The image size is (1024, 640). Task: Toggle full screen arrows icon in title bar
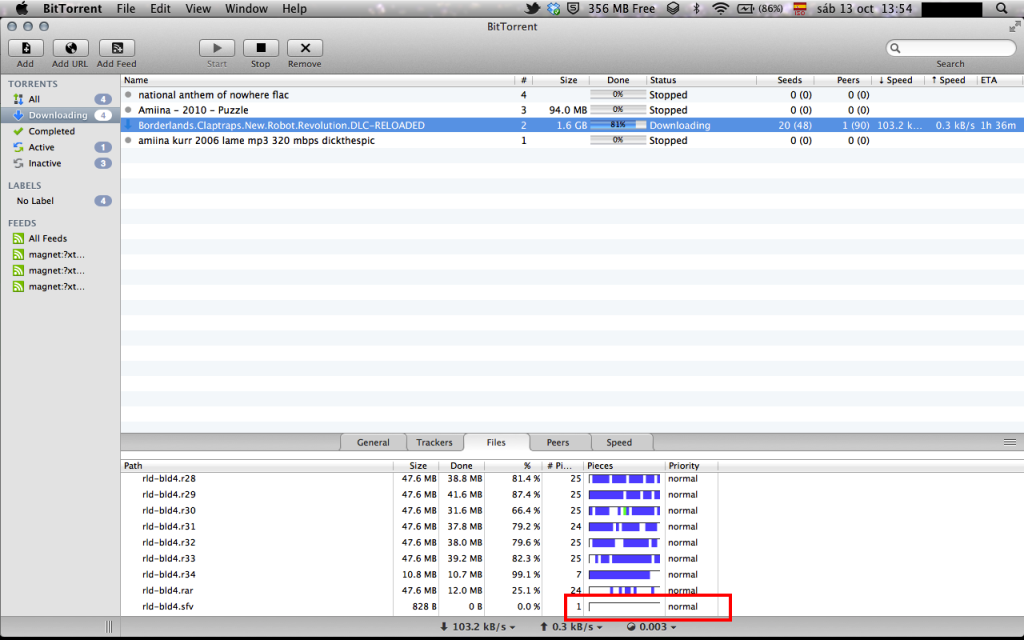pyautogui.click(x=1014, y=26)
